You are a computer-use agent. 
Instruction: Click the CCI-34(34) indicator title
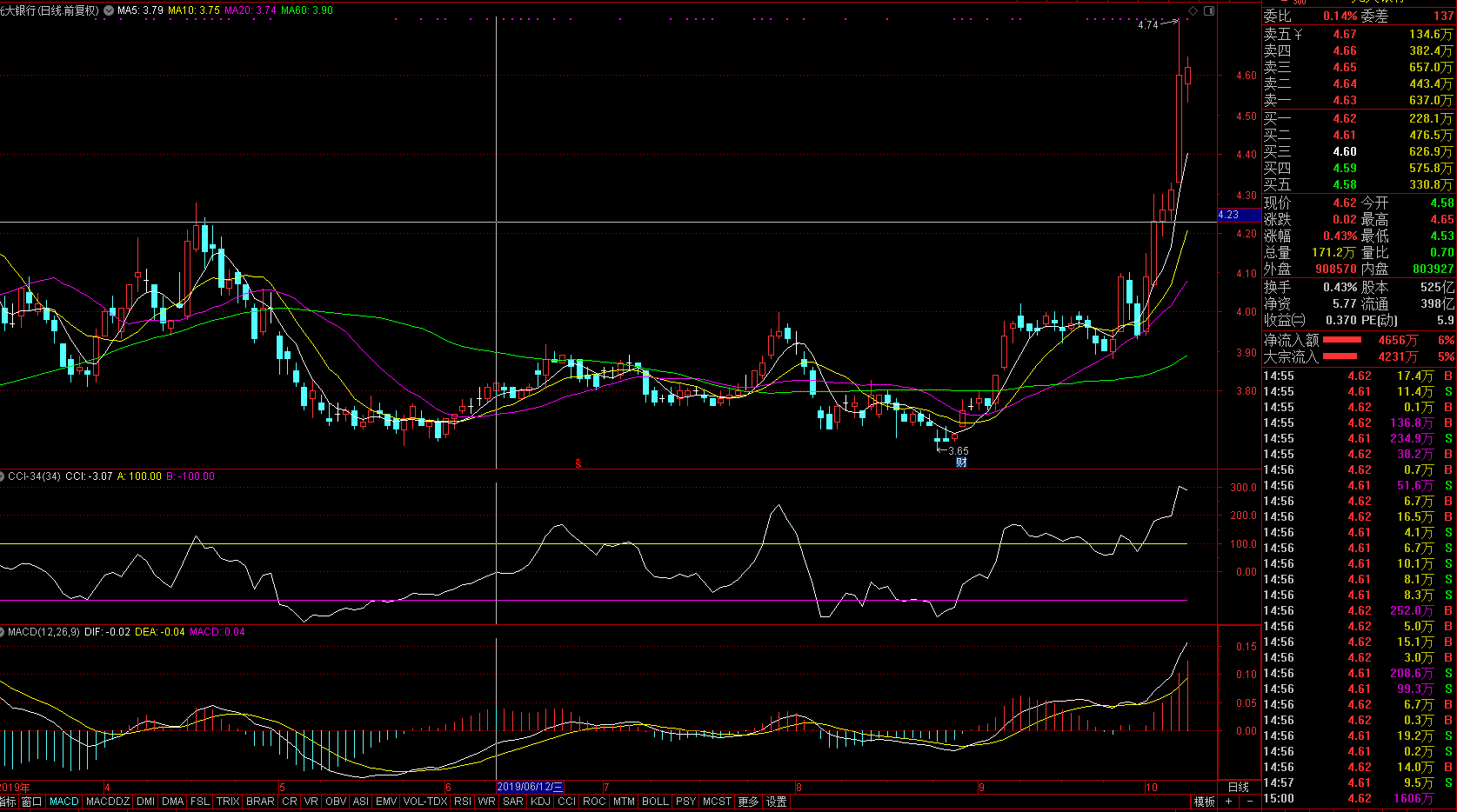click(x=34, y=476)
